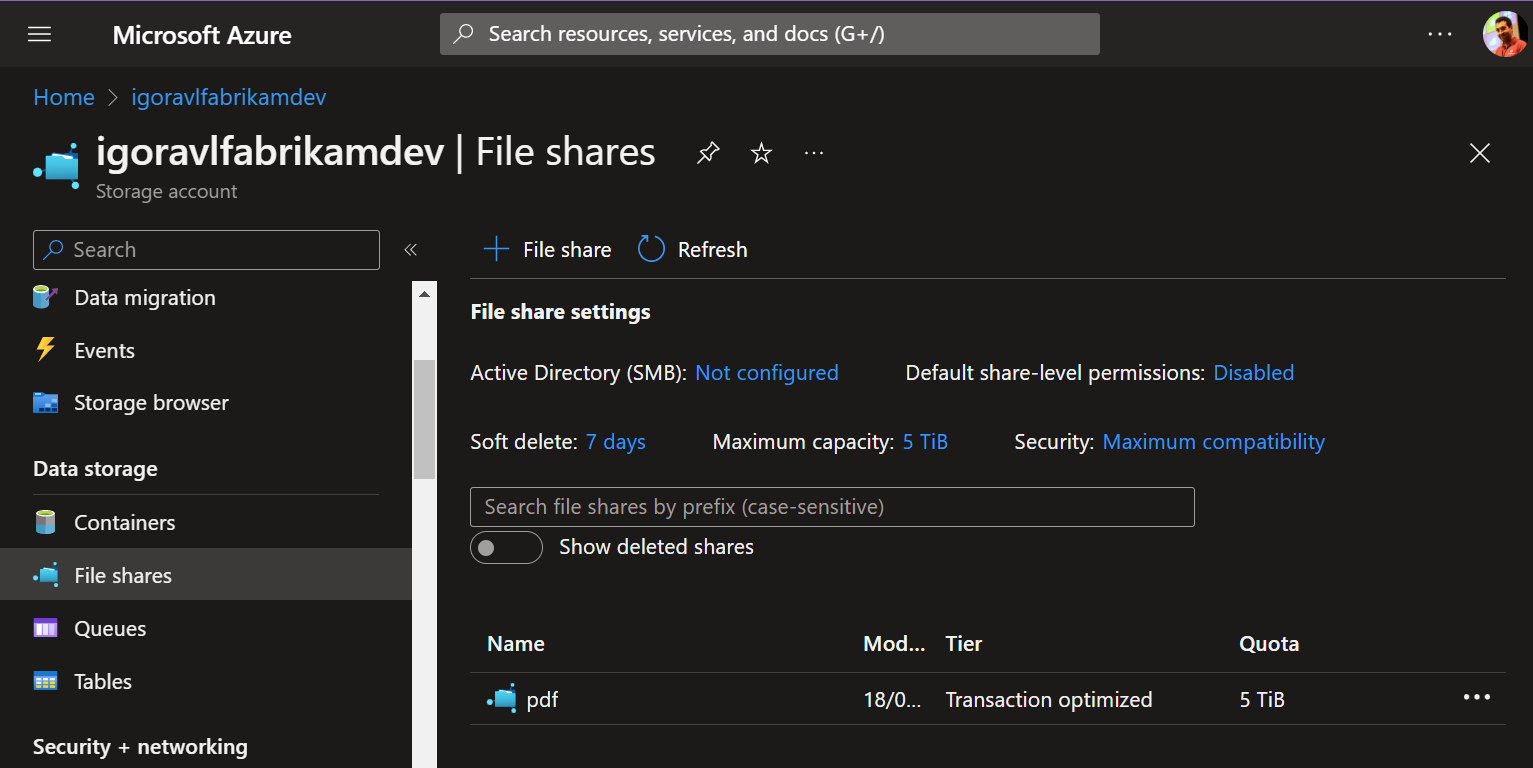
Task: Go to Home breadcrumb
Action: (64, 97)
